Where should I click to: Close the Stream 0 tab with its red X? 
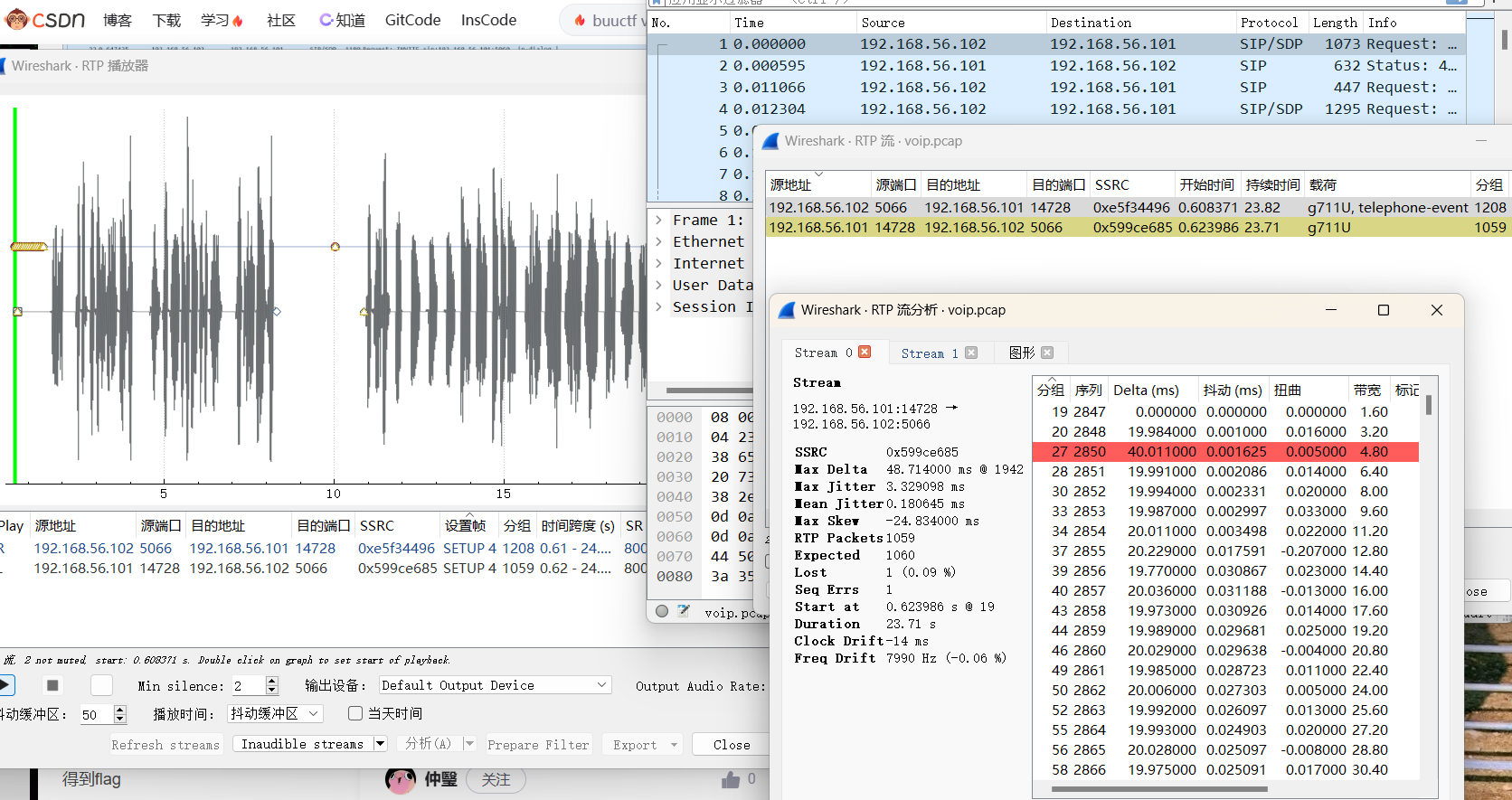(x=865, y=352)
